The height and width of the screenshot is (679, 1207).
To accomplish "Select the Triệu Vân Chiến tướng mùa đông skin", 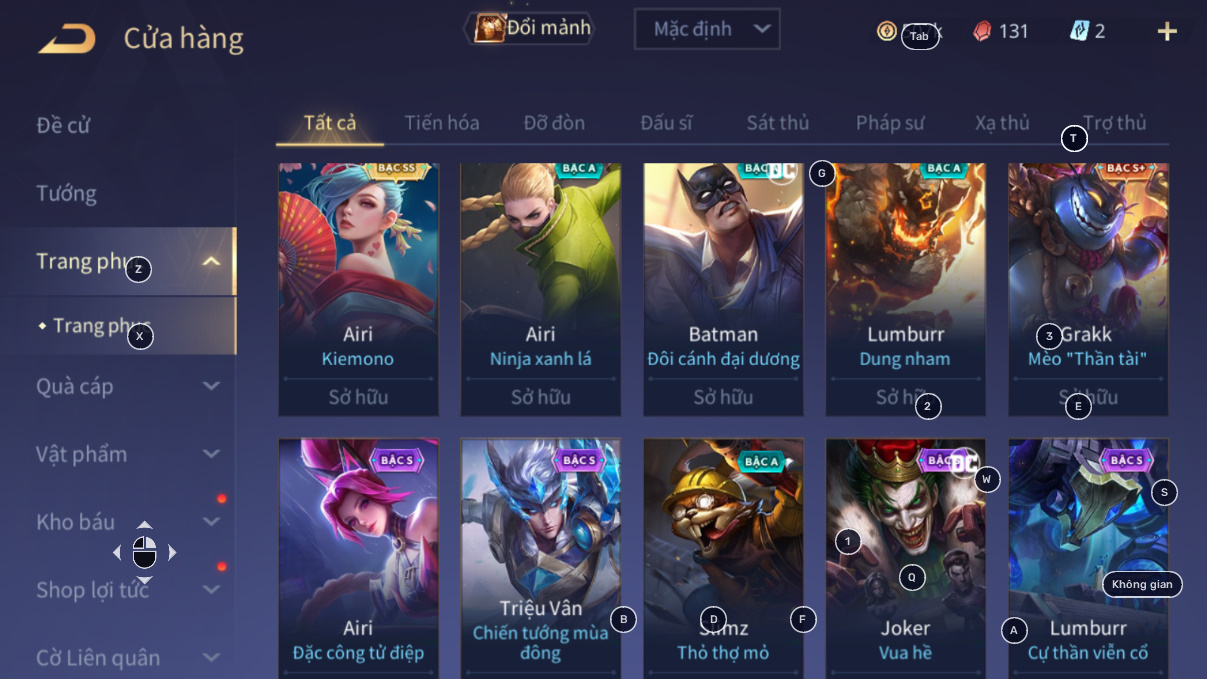I will 540,559.
